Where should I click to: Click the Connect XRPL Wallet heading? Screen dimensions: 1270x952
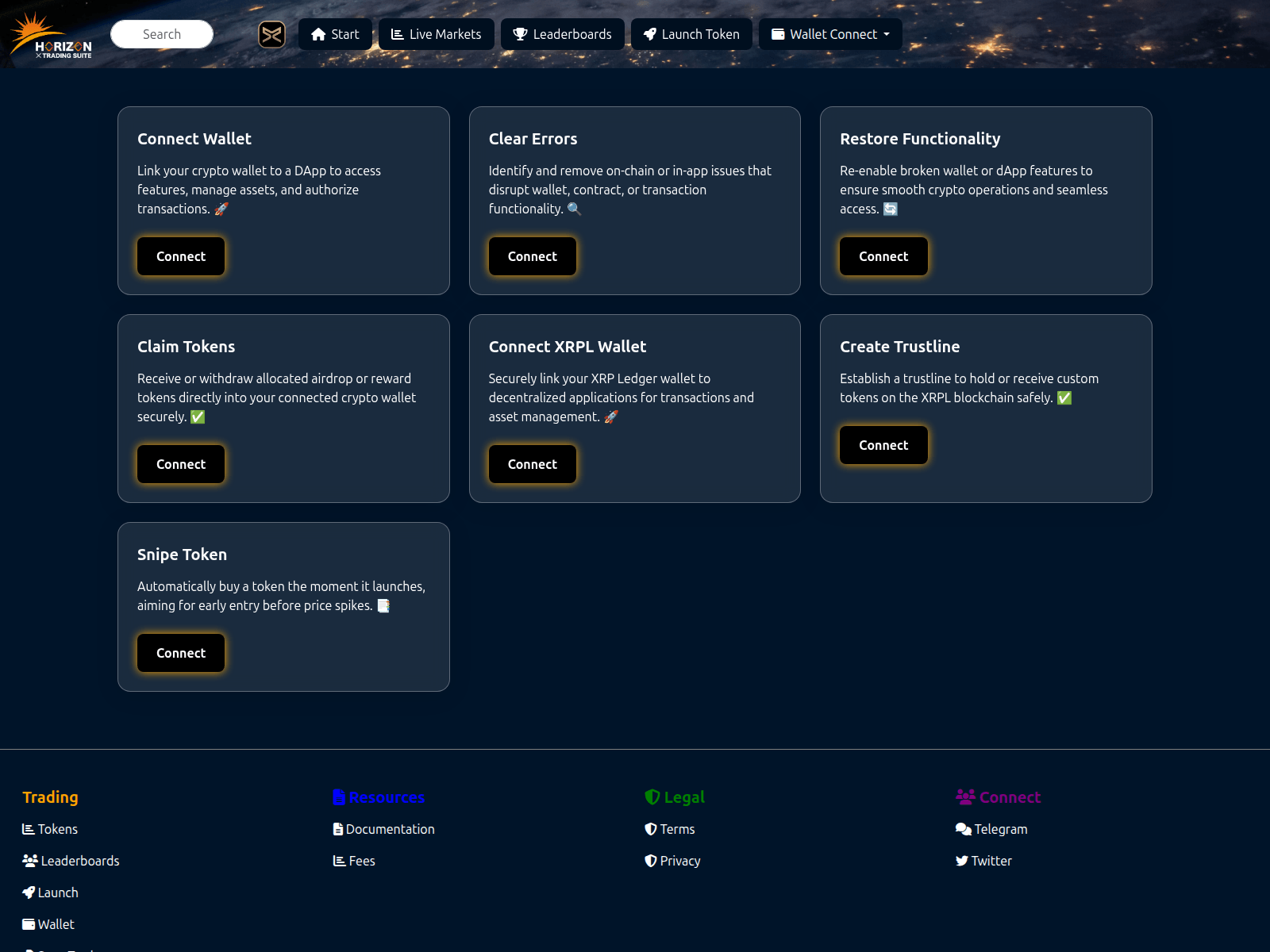[x=568, y=347]
